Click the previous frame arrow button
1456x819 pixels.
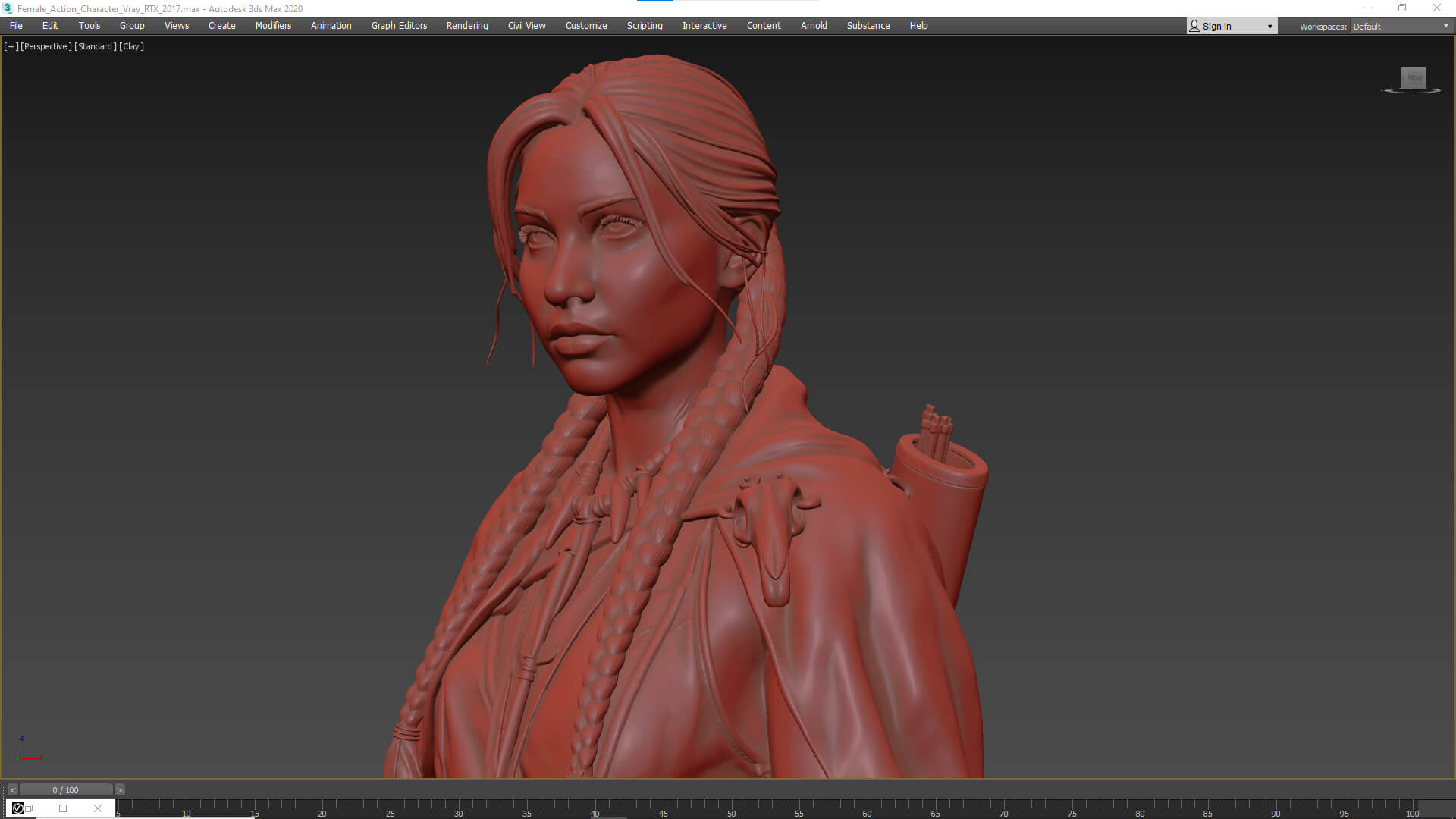[12, 790]
